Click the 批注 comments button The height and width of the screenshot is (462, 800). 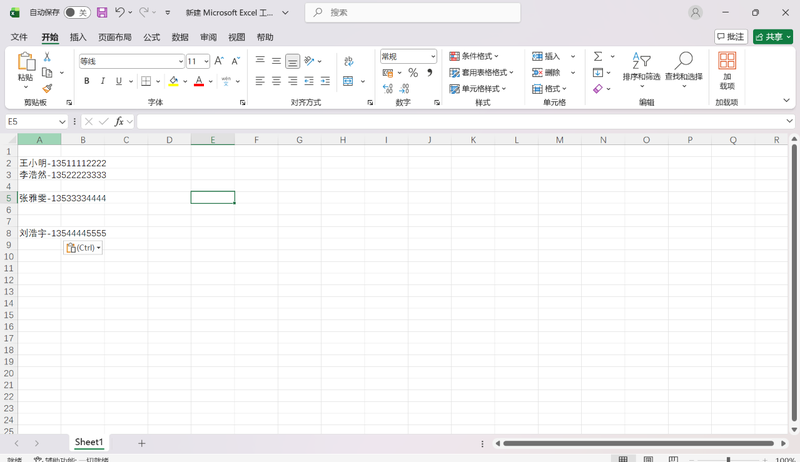tap(731, 37)
